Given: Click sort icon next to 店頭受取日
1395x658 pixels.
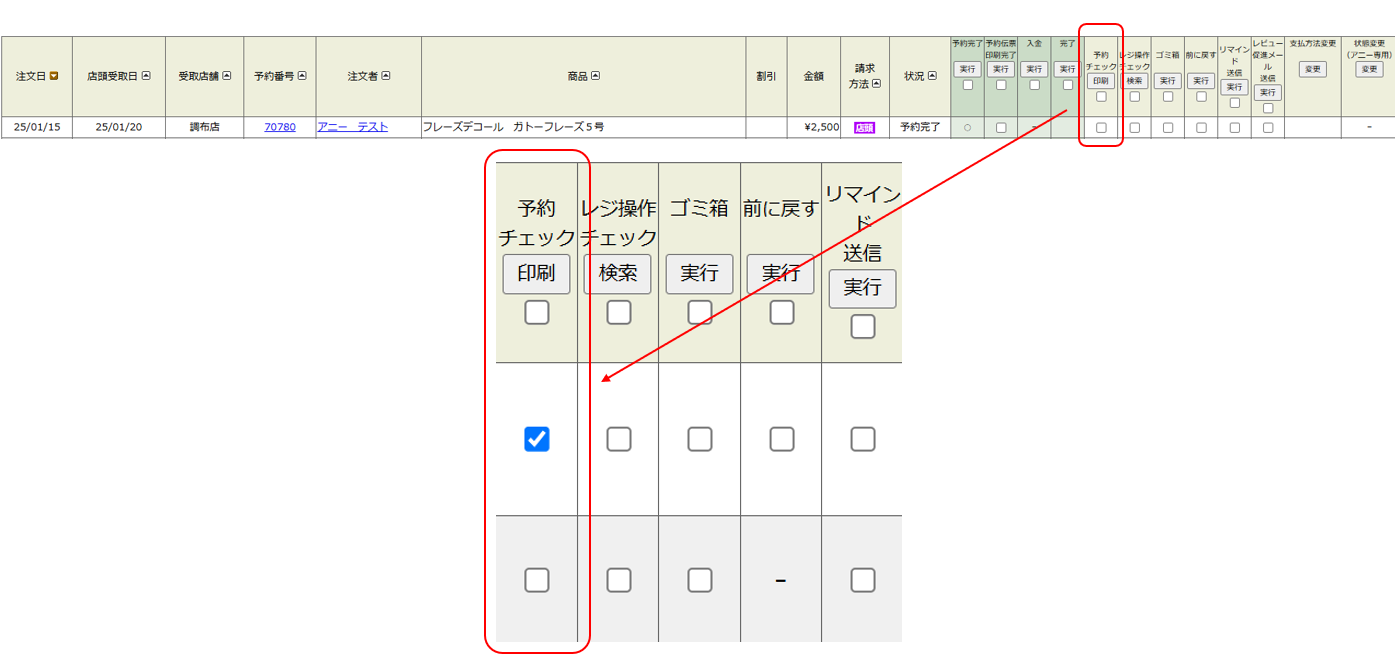Looking at the screenshot, I should [146, 76].
